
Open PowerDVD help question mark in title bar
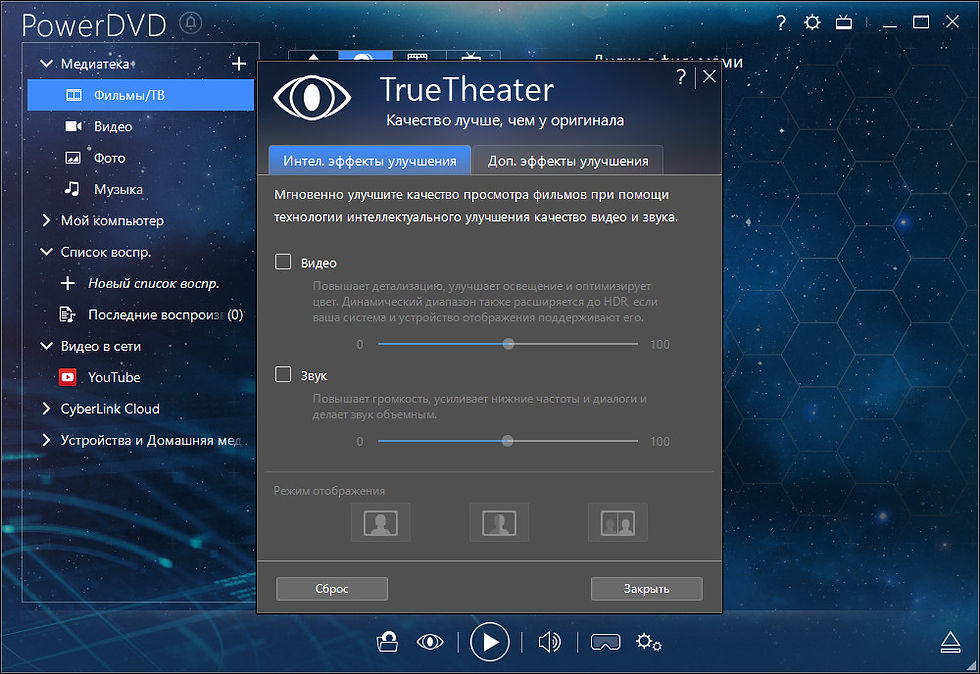[x=781, y=23]
